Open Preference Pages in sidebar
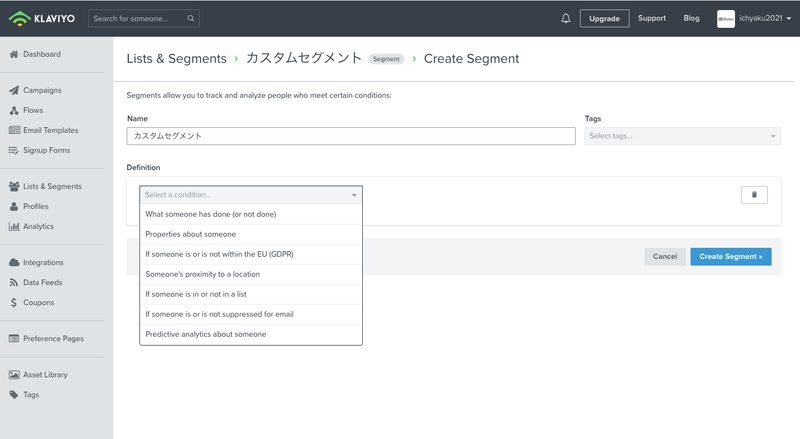Image resolution: width=800 pixels, height=439 pixels. pyautogui.click(x=53, y=338)
